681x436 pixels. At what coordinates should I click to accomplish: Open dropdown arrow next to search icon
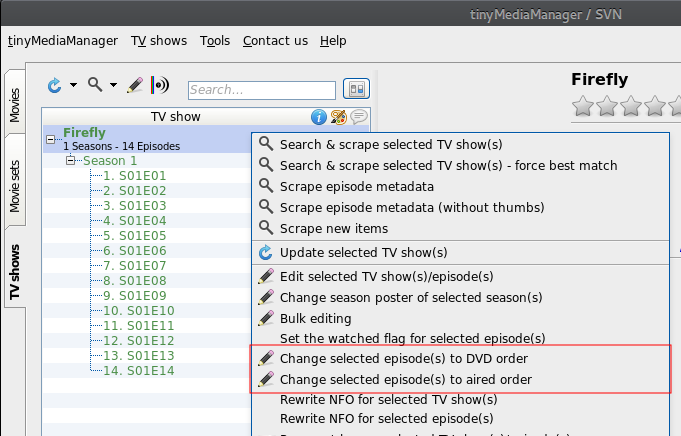[x=113, y=85]
